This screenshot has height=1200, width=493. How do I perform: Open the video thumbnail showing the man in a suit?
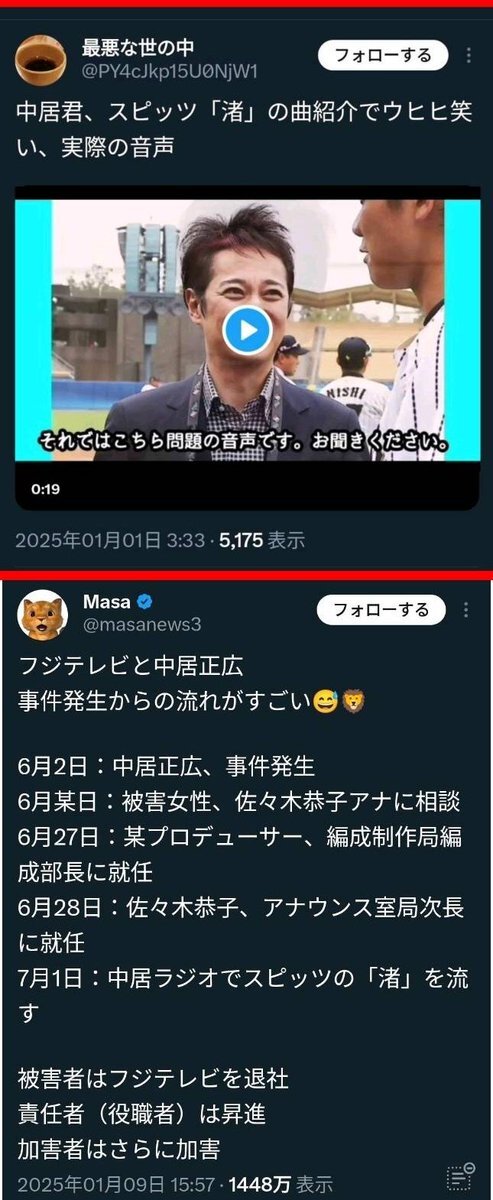click(247, 331)
